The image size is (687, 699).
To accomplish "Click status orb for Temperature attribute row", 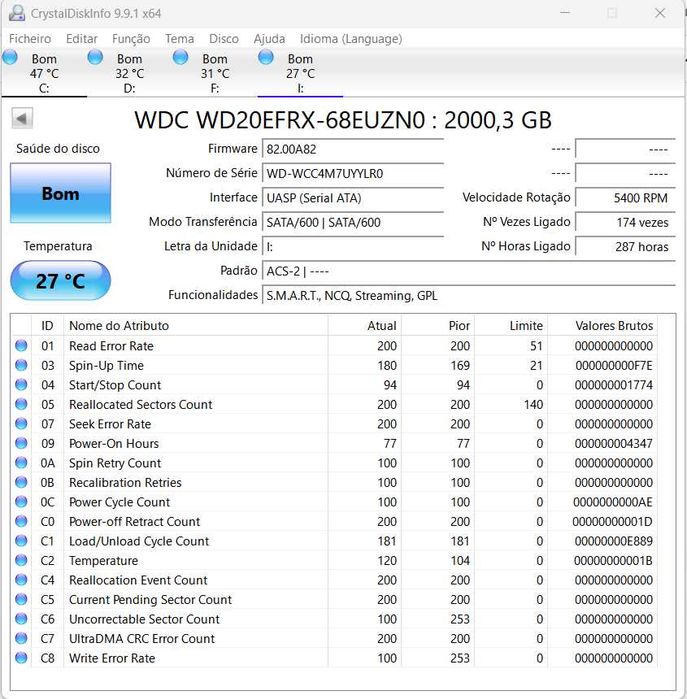I will [21, 560].
